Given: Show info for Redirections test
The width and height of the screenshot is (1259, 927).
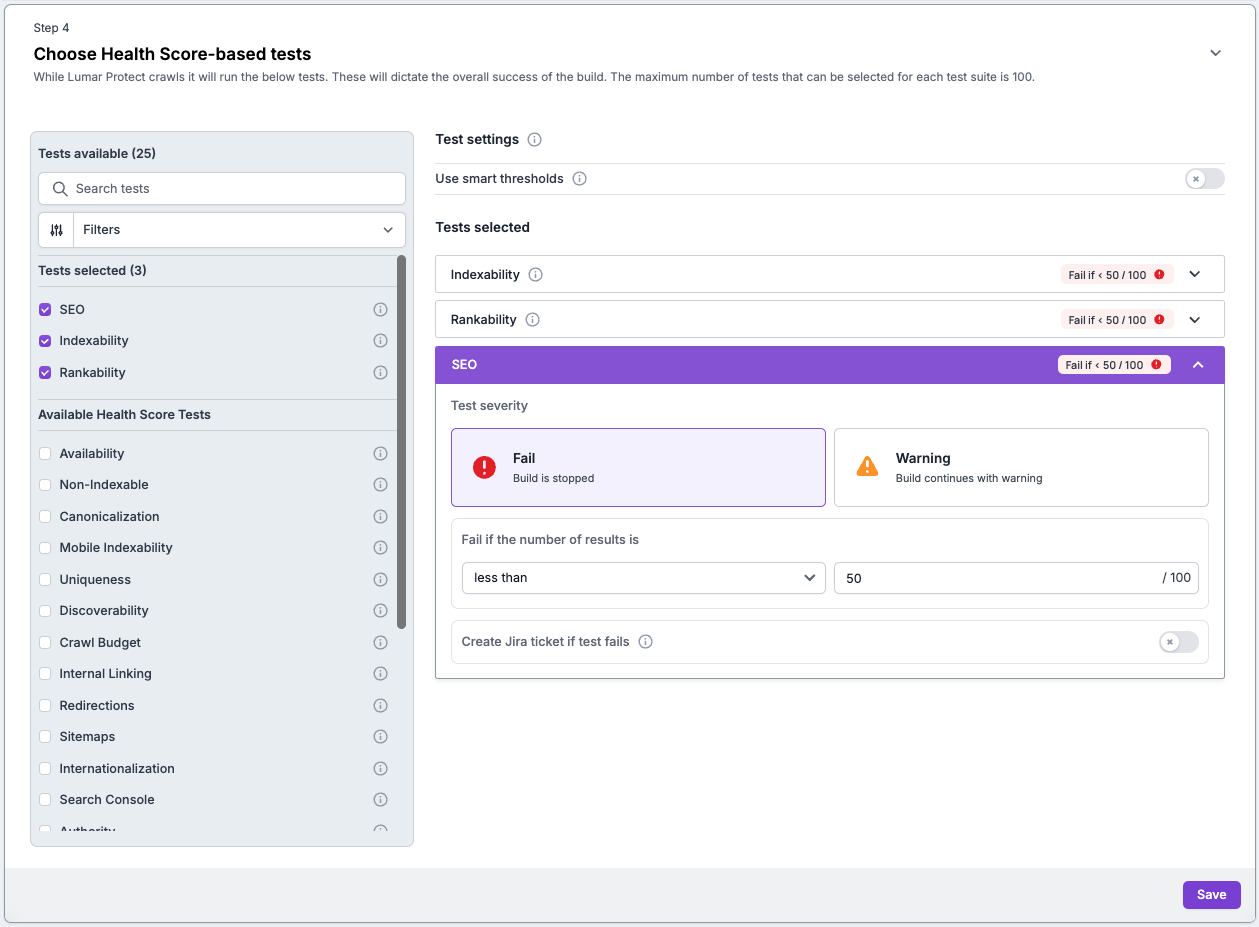Looking at the screenshot, I should pyautogui.click(x=380, y=706).
